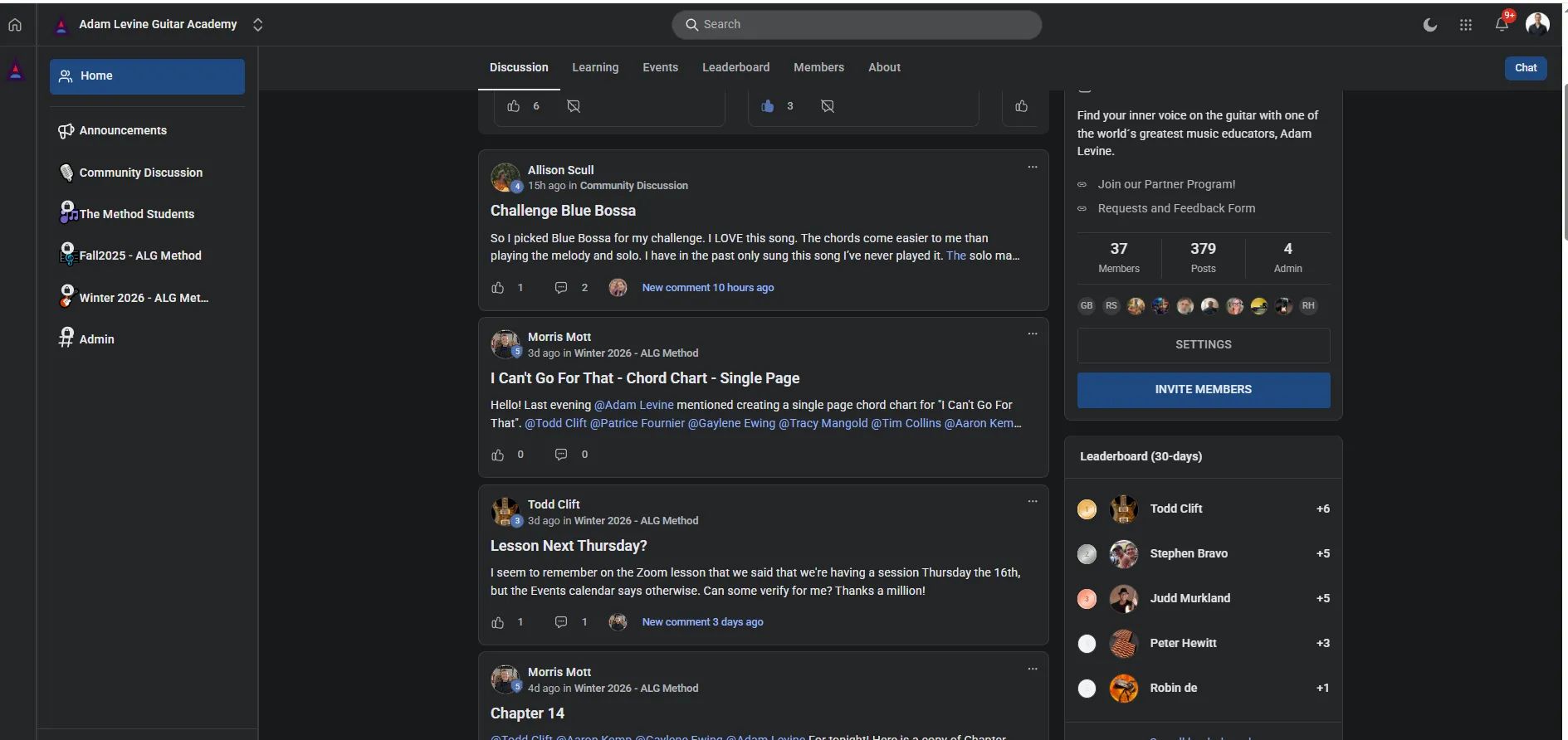Select the academy logo in the narrow left rail
The image size is (1568, 740).
pos(16,71)
